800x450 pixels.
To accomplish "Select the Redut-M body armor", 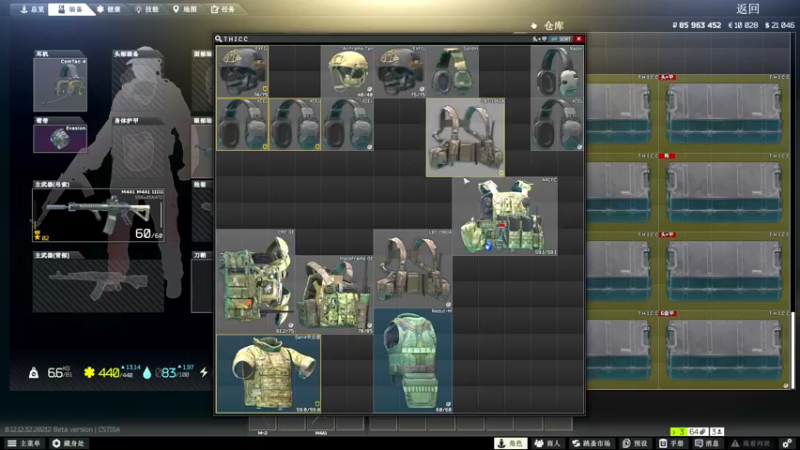I will pos(413,361).
